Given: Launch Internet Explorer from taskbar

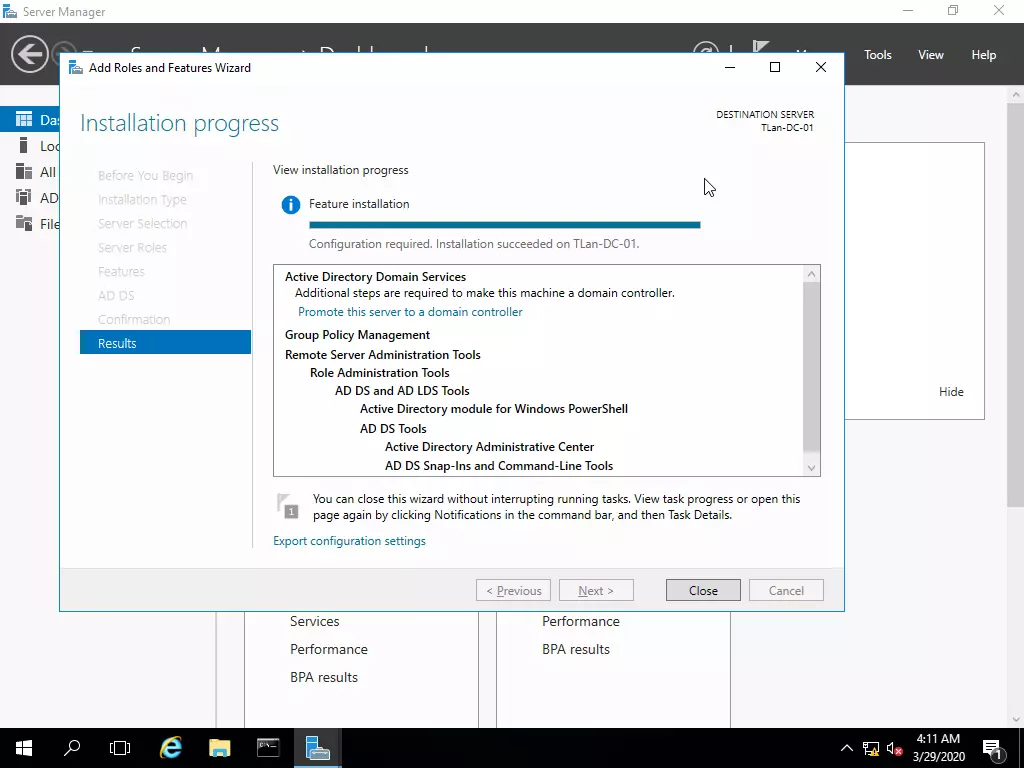Looking at the screenshot, I should (170, 748).
